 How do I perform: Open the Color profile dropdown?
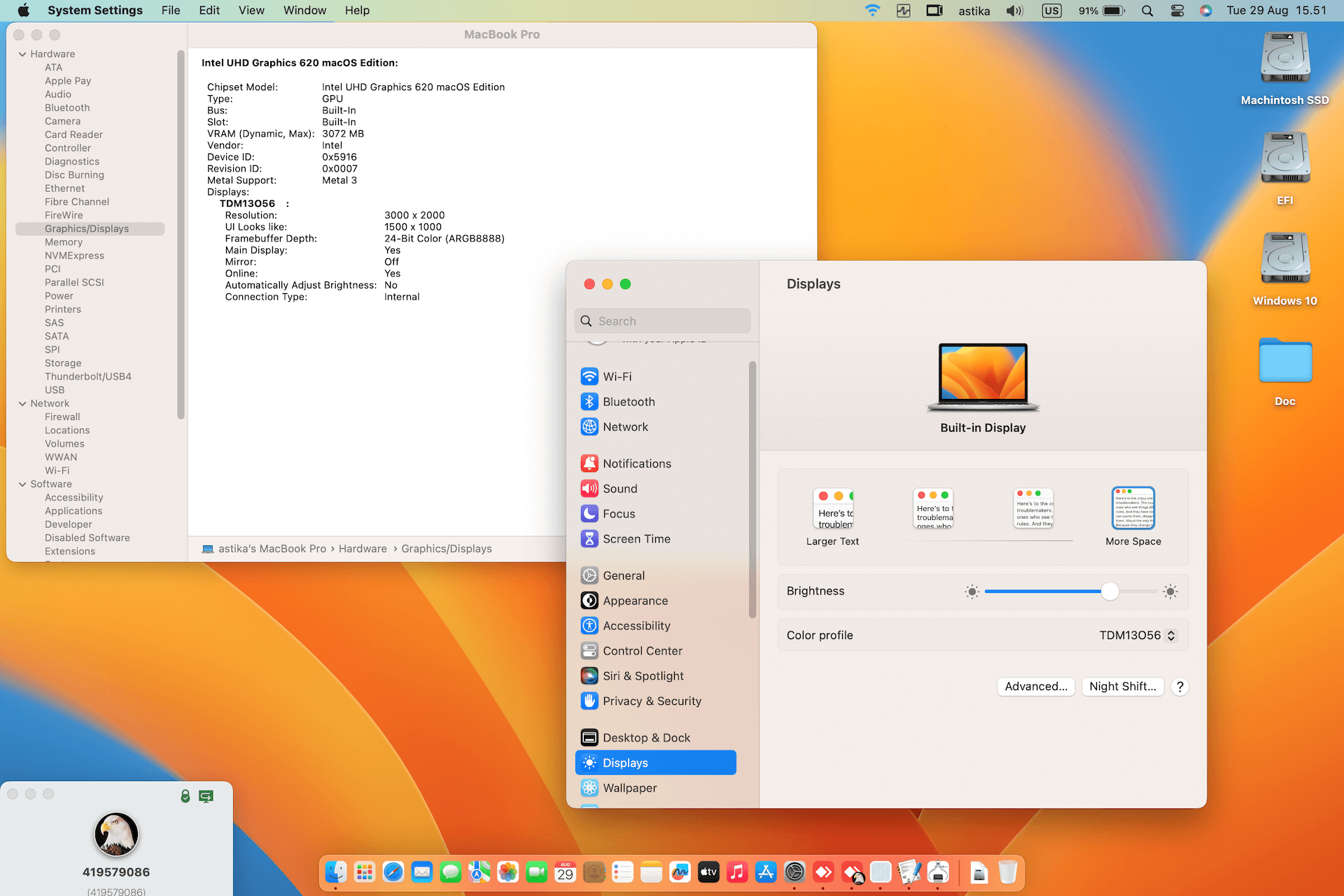(x=1137, y=636)
